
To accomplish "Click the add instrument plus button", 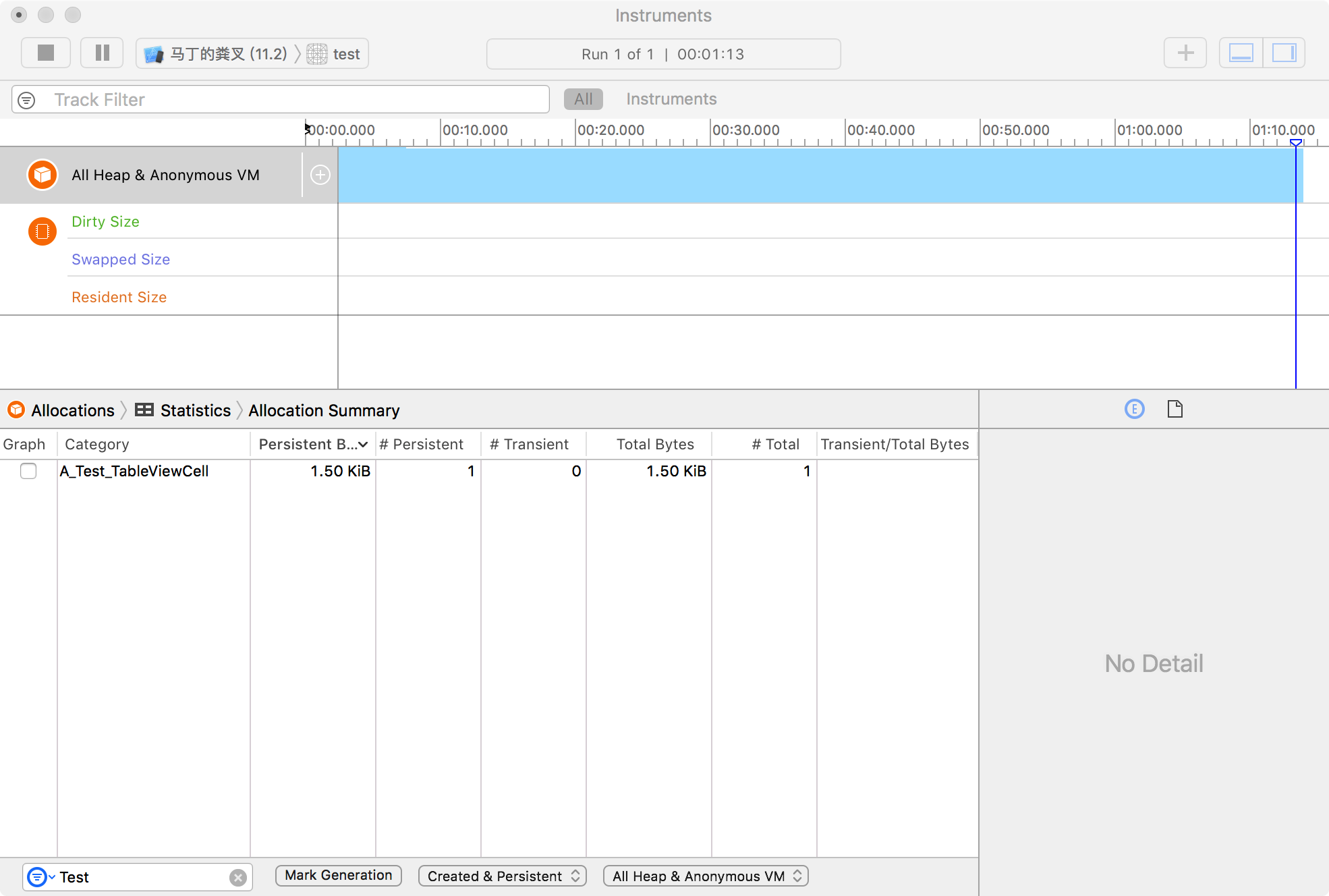I will click(1185, 53).
